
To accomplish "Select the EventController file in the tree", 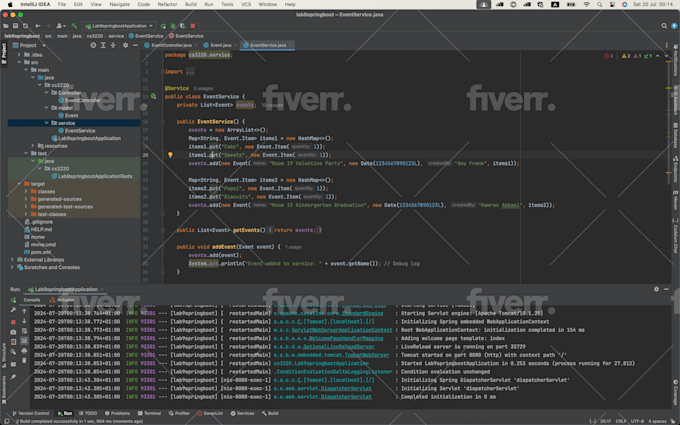I will pos(79,100).
